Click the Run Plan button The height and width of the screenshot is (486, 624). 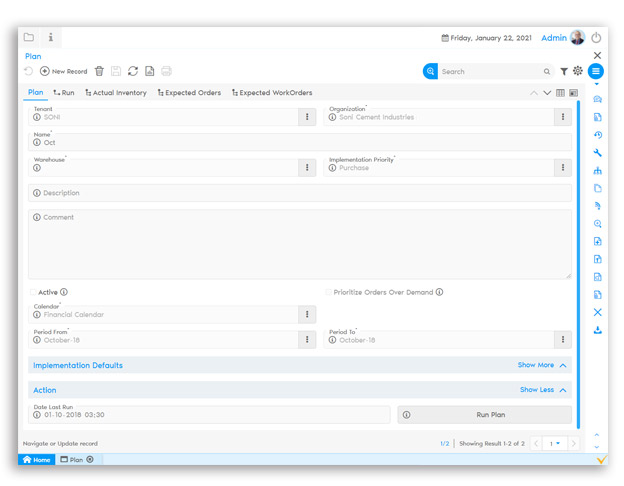click(x=484, y=414)
